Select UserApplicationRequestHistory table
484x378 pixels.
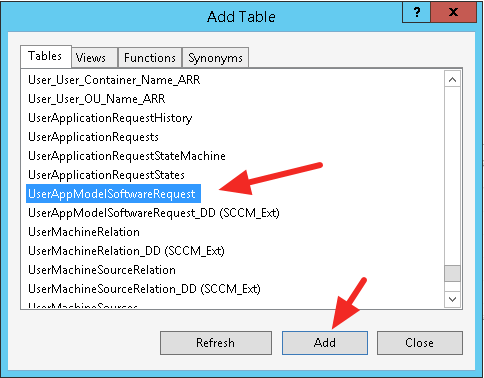110,118
